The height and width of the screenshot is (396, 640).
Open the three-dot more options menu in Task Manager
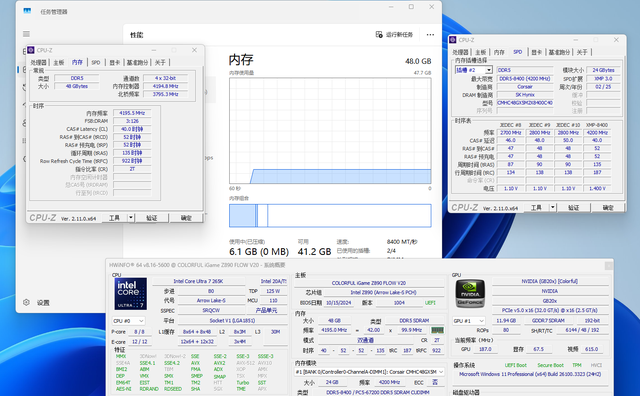[x=430, y=35]
